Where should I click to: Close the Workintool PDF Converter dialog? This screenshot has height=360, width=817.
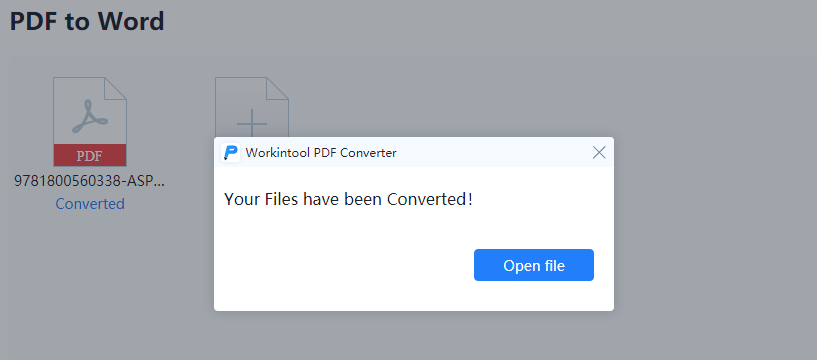(599, 153)
